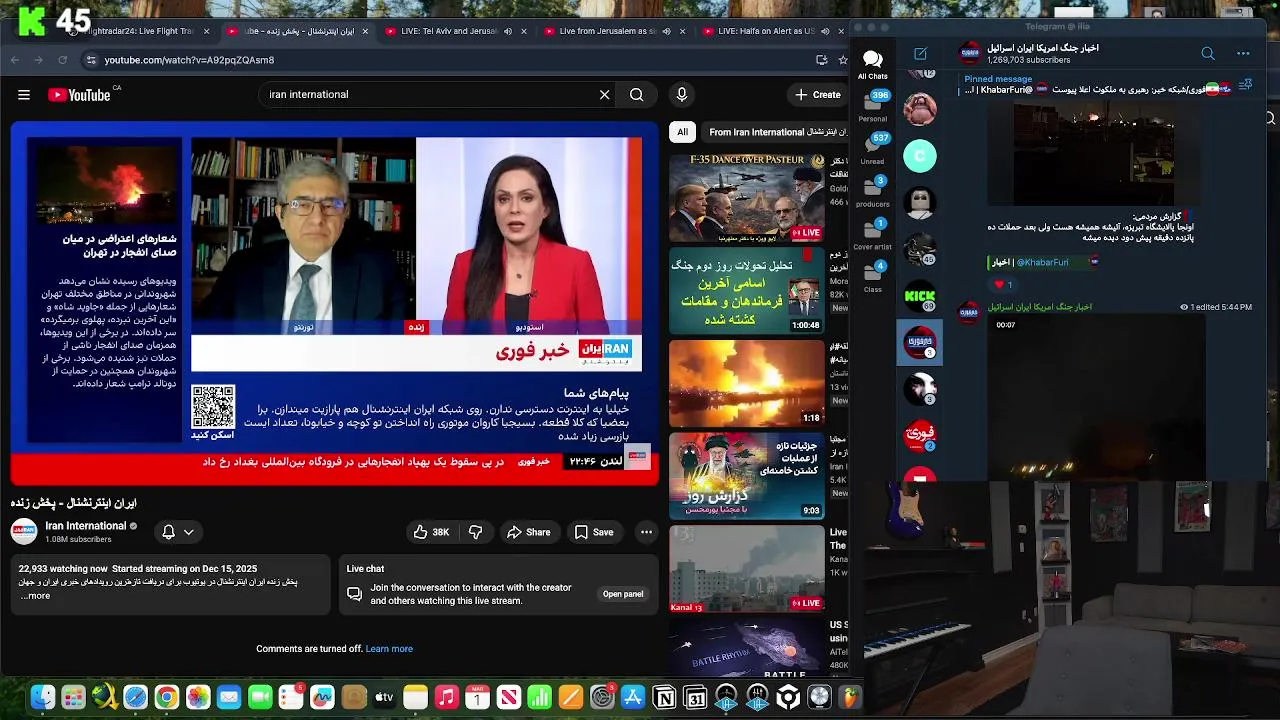Compose a new Telegram message
Viewport: 1280px width, 720px height.
[x=920, y=54]
